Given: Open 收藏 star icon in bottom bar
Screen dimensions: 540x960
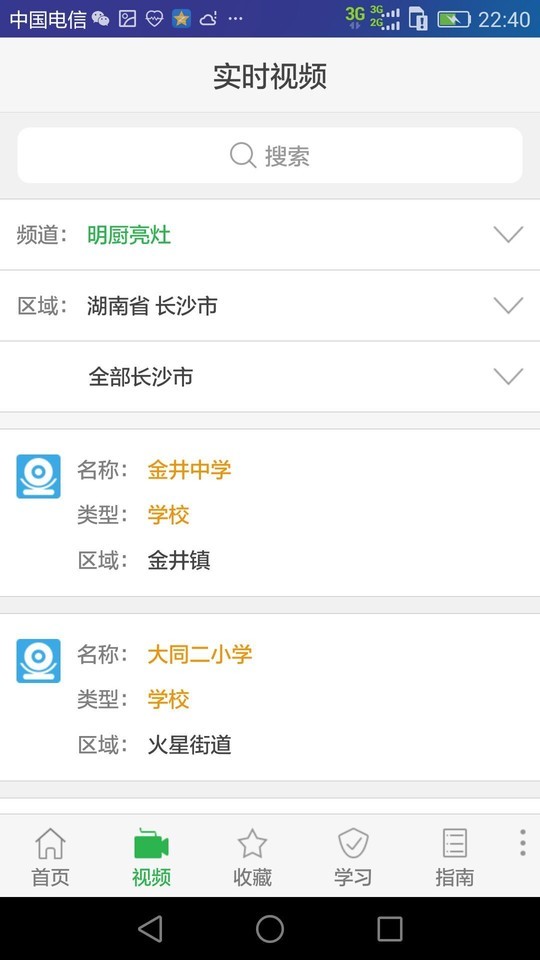Looking at the screenshot, I should pyautogui.click(x=252, y=844).
